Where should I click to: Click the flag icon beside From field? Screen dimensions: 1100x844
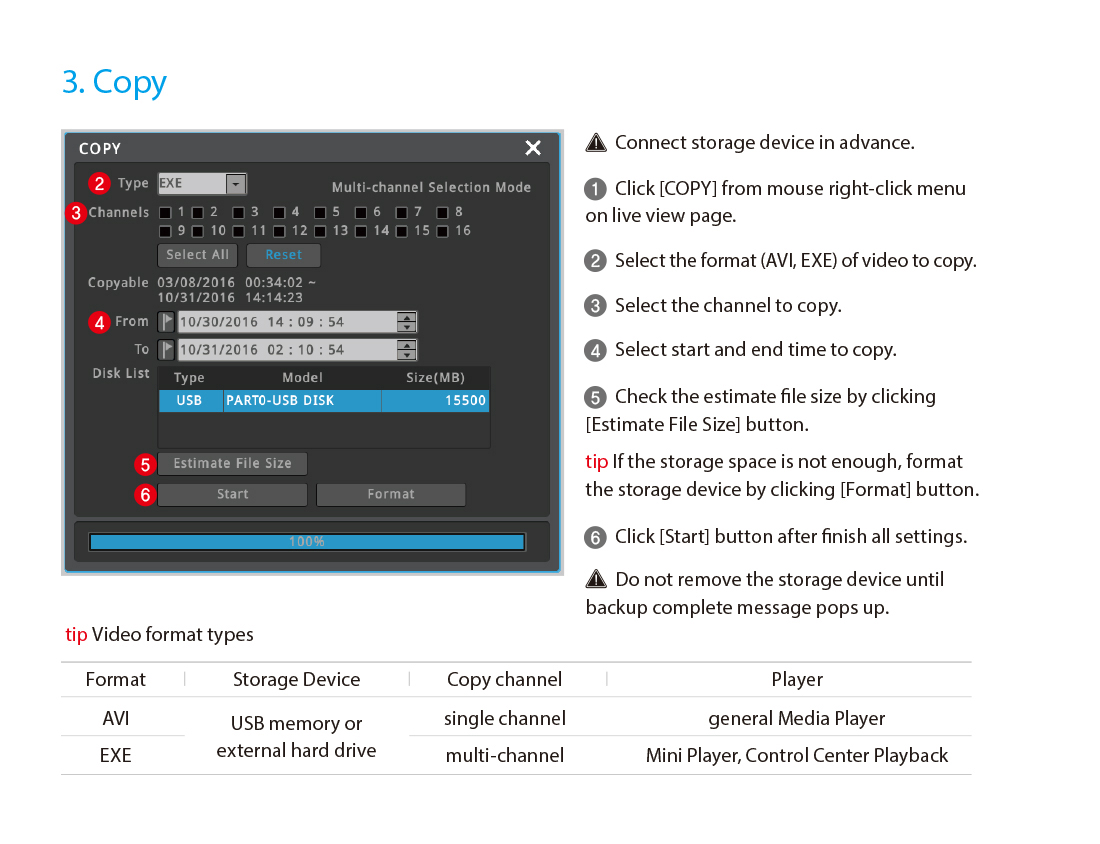click(166, 322)
